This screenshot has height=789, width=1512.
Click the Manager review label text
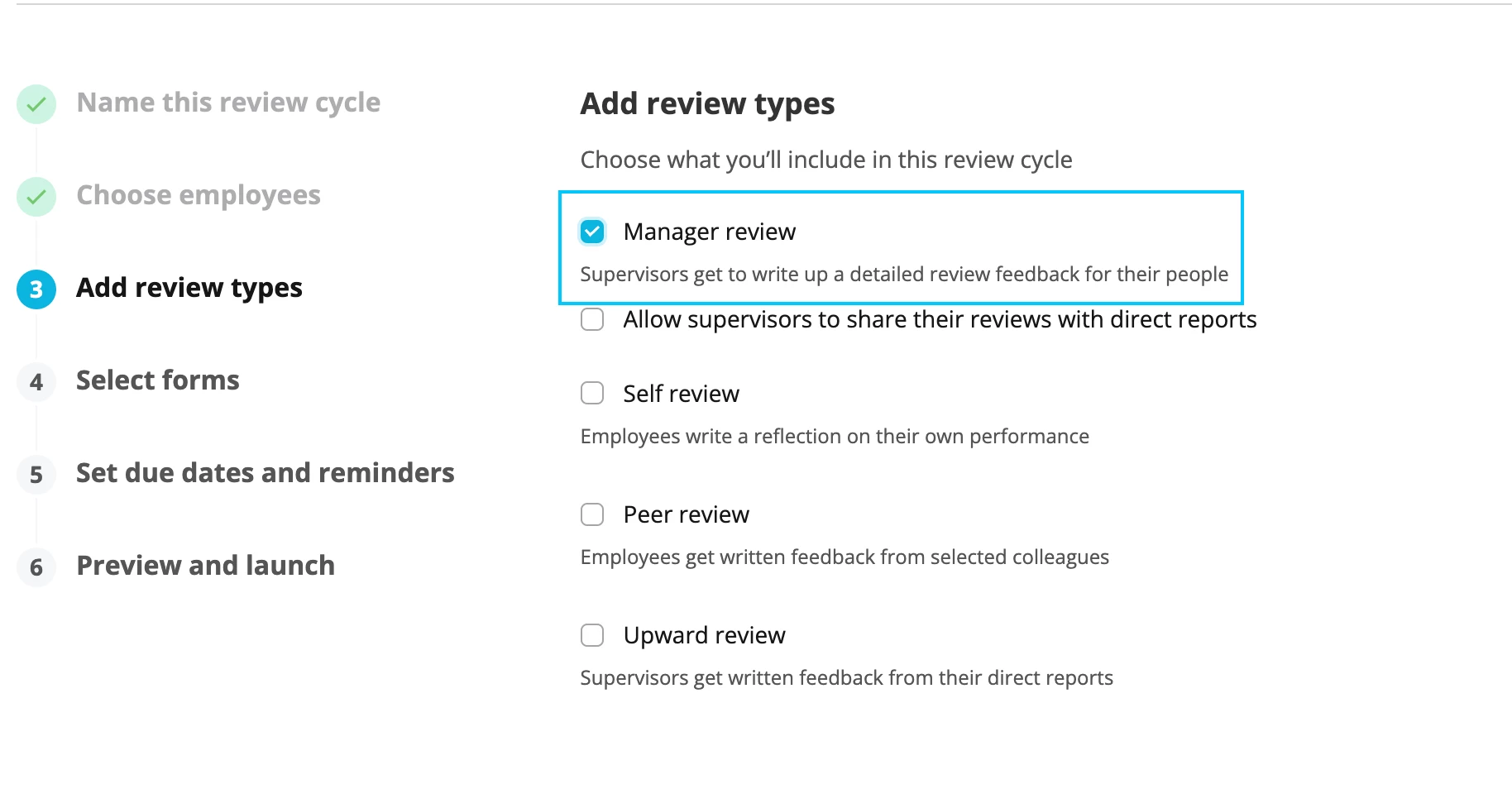710,232
